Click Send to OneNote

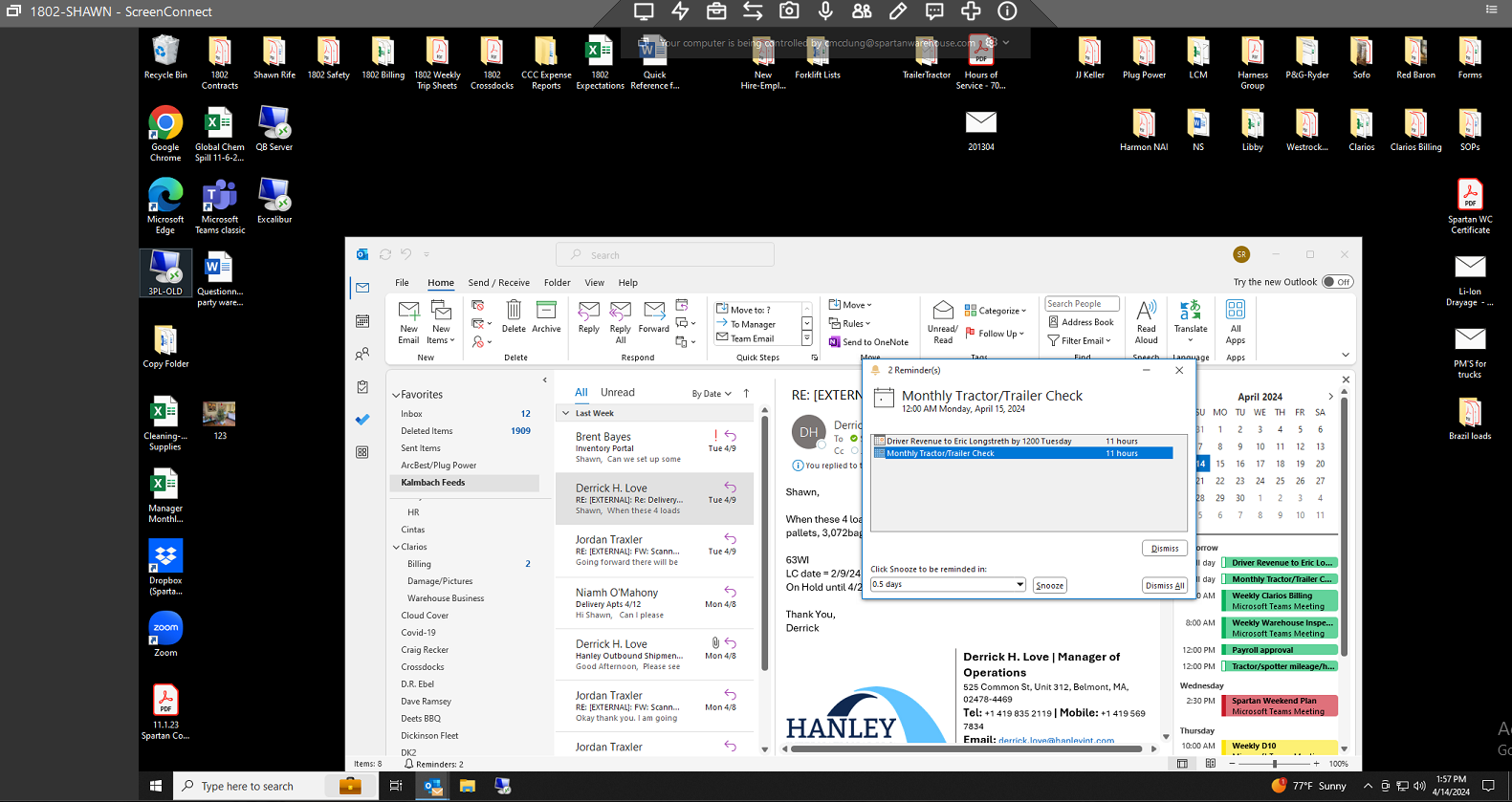(868, 342)
